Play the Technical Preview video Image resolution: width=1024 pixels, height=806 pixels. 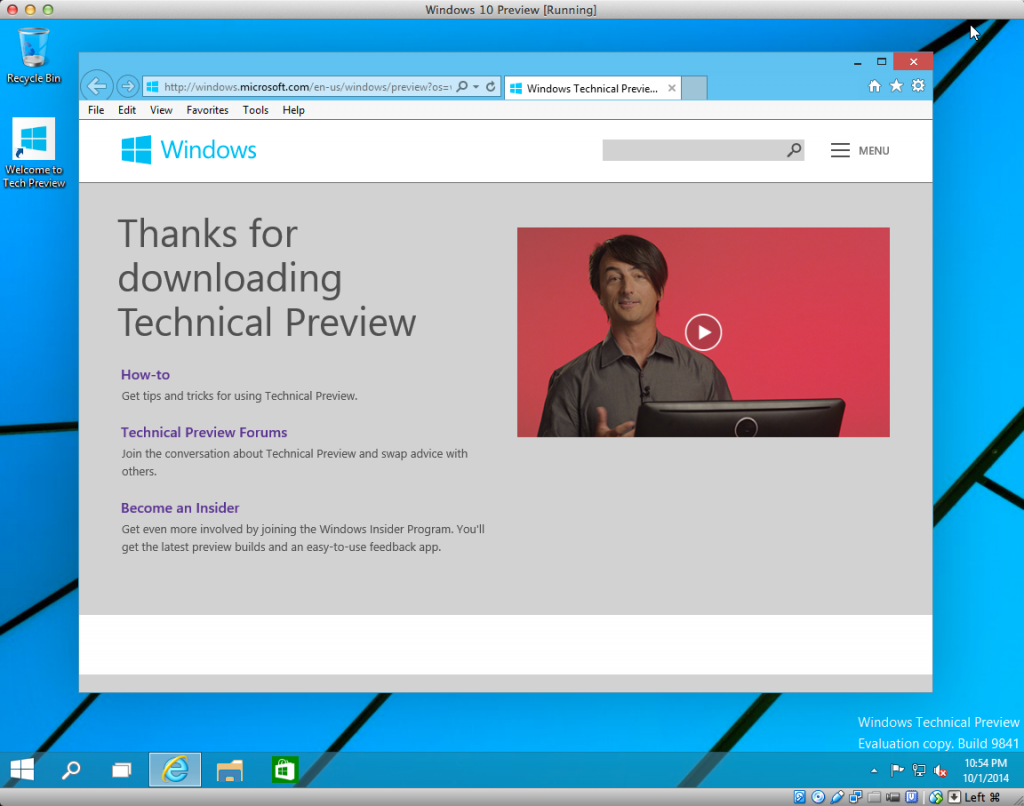[x=703, y=332]
